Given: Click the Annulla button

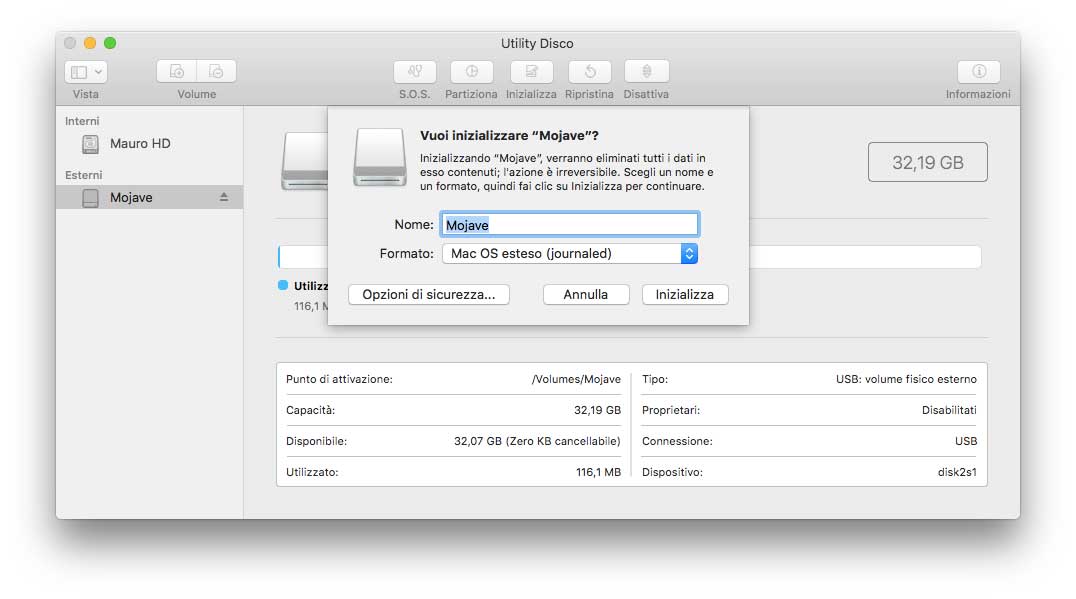Looking at the screenshot, I should coord(586,294).
